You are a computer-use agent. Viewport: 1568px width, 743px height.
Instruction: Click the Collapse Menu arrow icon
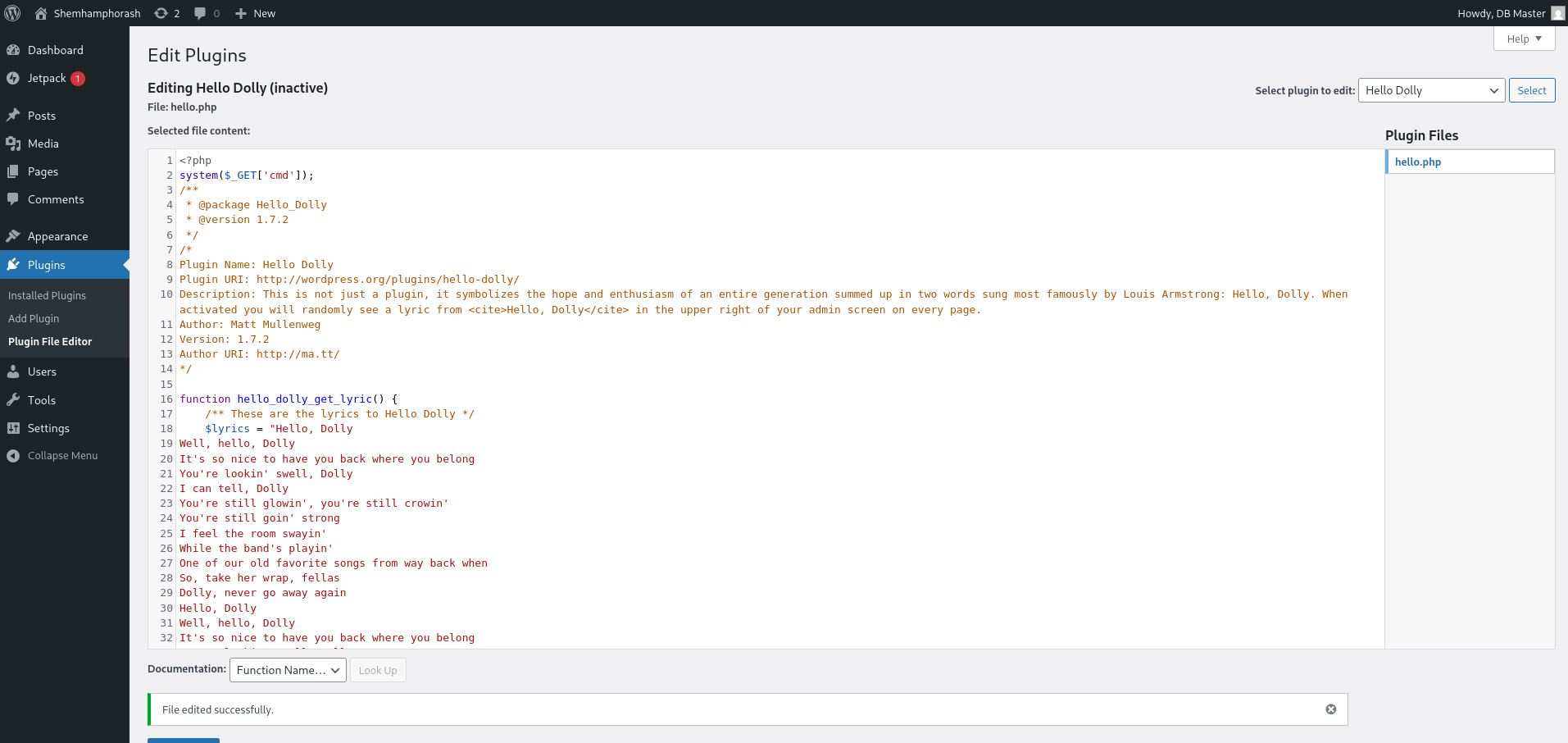click(13, 456)
